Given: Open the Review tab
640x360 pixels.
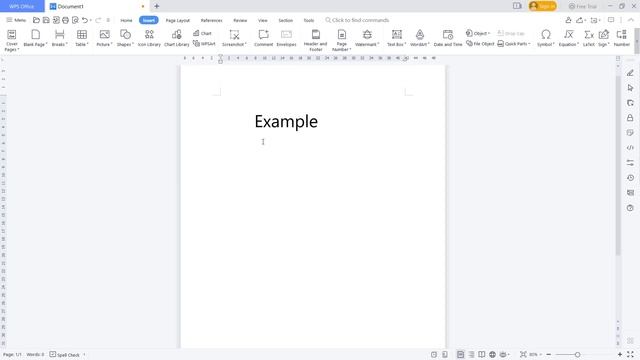Looking at the screenshot, I should point(240,20).
